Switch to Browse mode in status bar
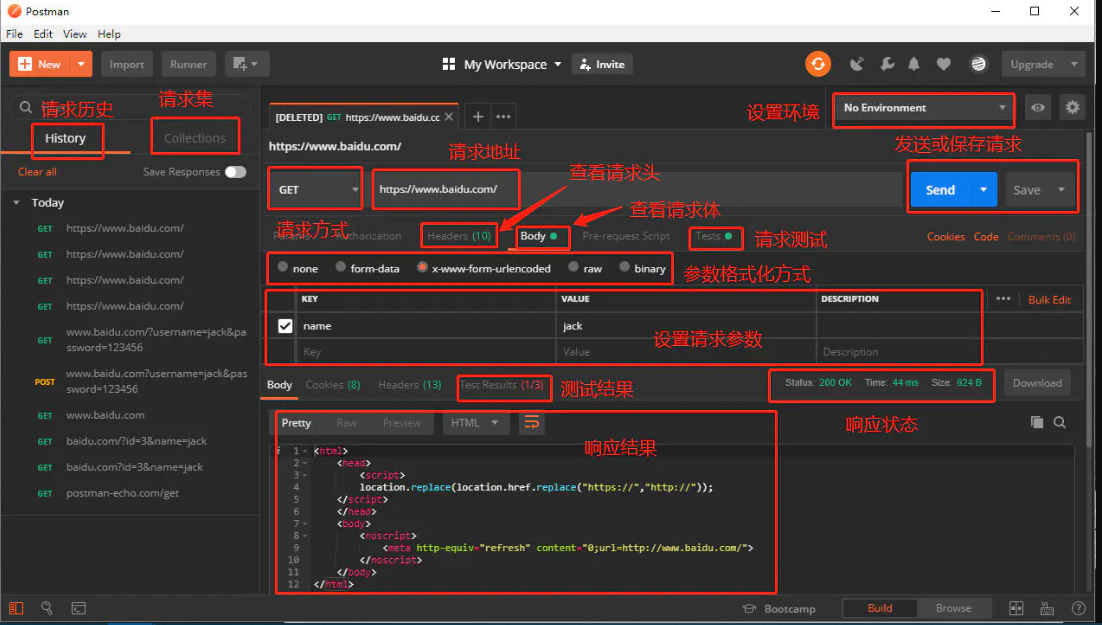 point(953,608)
